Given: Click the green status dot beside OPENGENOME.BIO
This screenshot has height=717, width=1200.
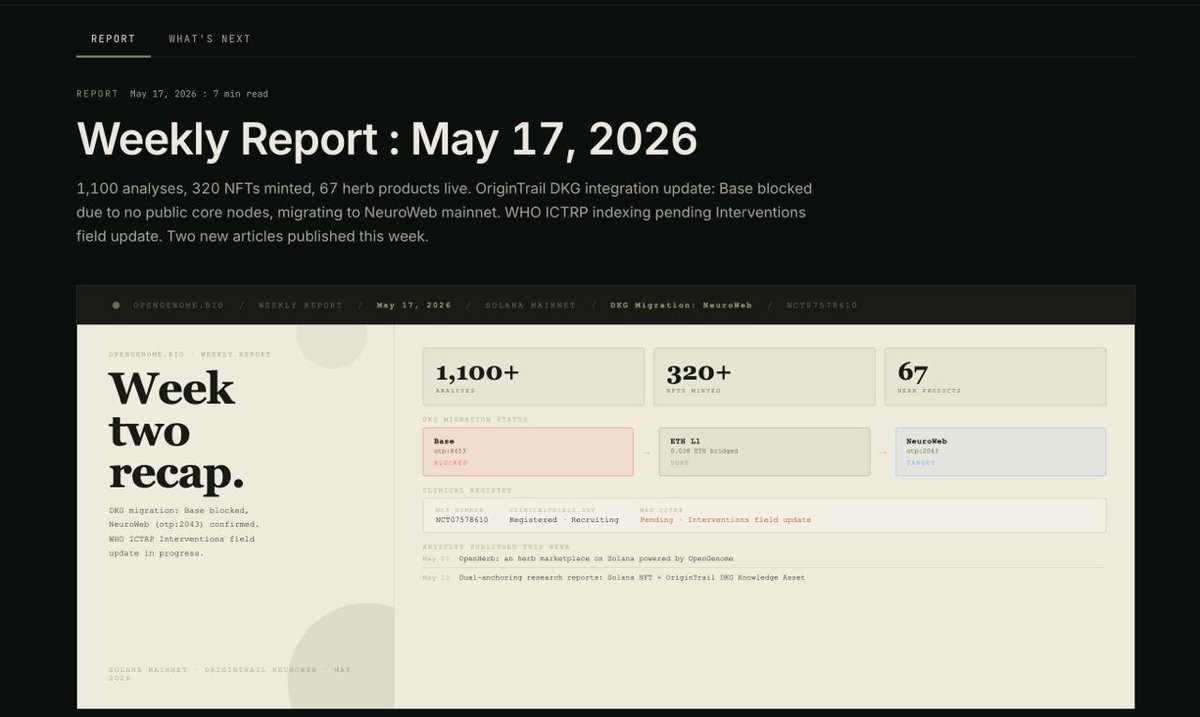Looking at the screenshot, I should coord(116,305).
